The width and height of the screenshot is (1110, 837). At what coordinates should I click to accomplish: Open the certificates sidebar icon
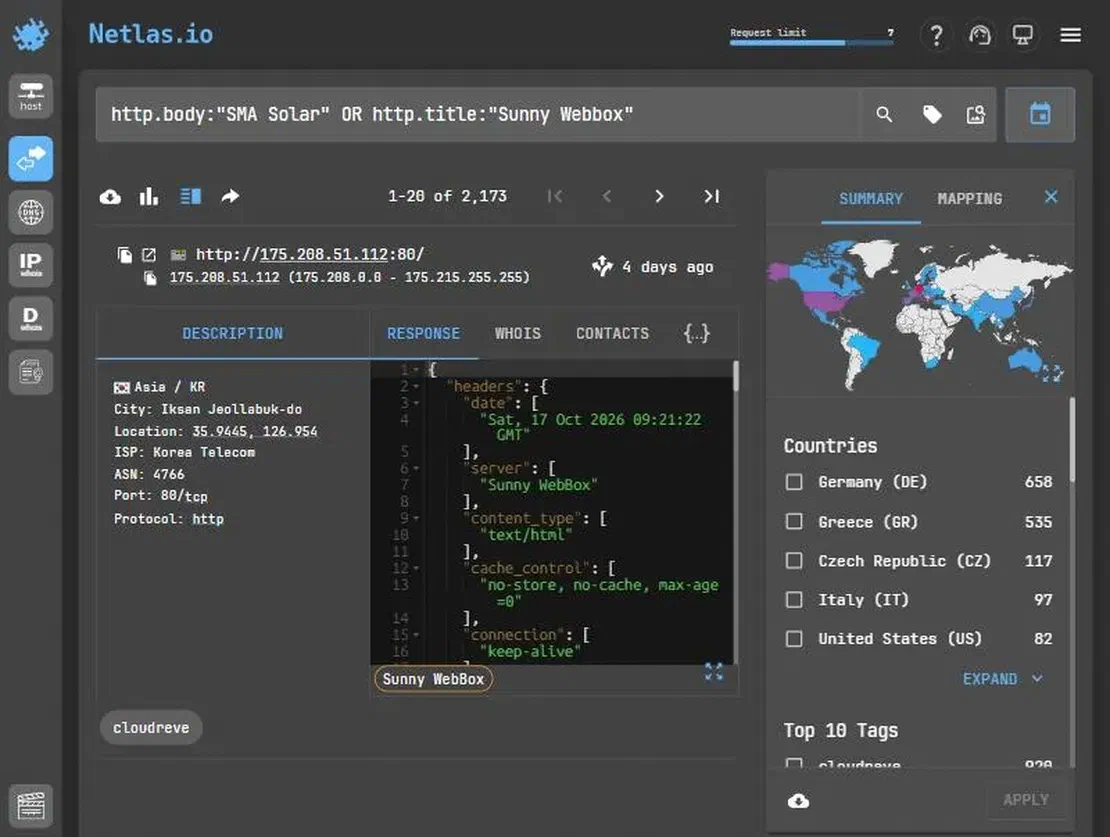(30, 371)
